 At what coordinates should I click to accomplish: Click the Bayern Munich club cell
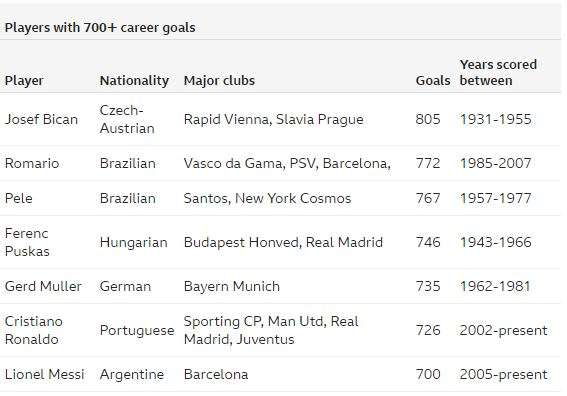(x=232, y=286)
